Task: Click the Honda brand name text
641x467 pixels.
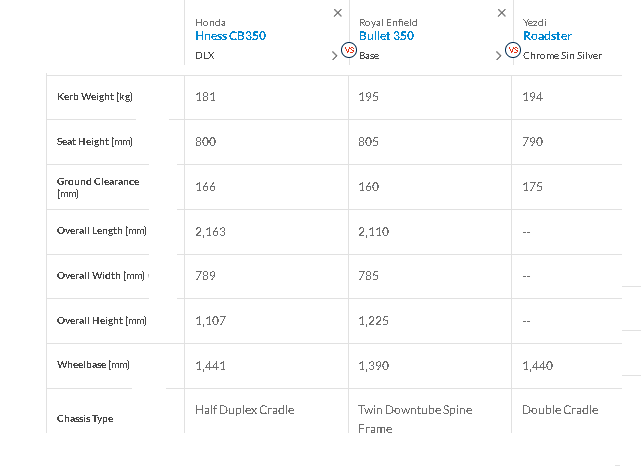Action: click(x=210, y=22)
